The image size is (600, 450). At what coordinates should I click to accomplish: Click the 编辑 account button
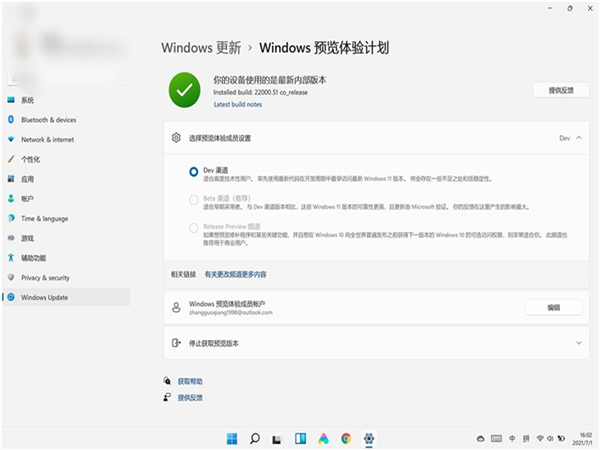click(x=553, y=307)
